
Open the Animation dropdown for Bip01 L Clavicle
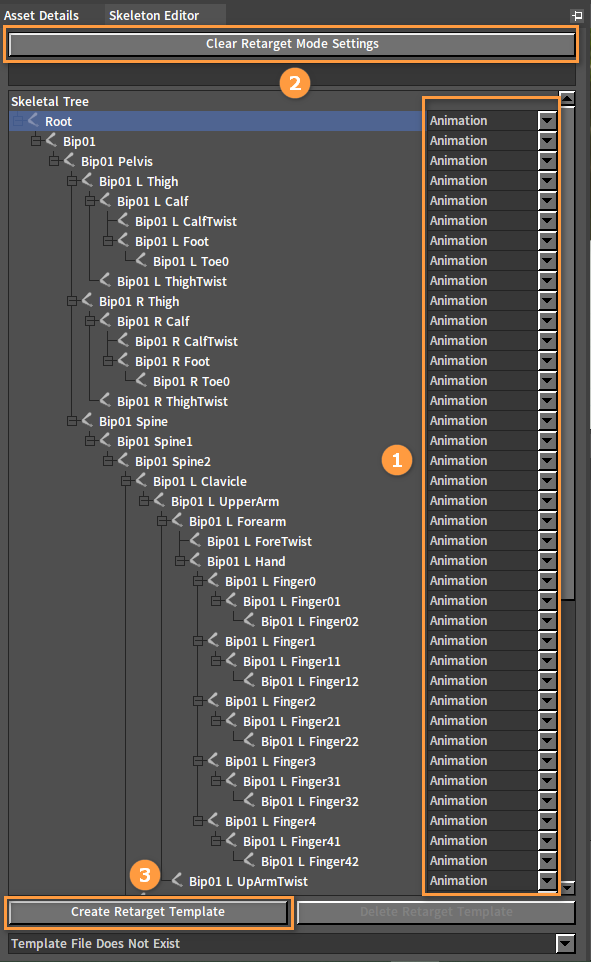click(547, 481)
